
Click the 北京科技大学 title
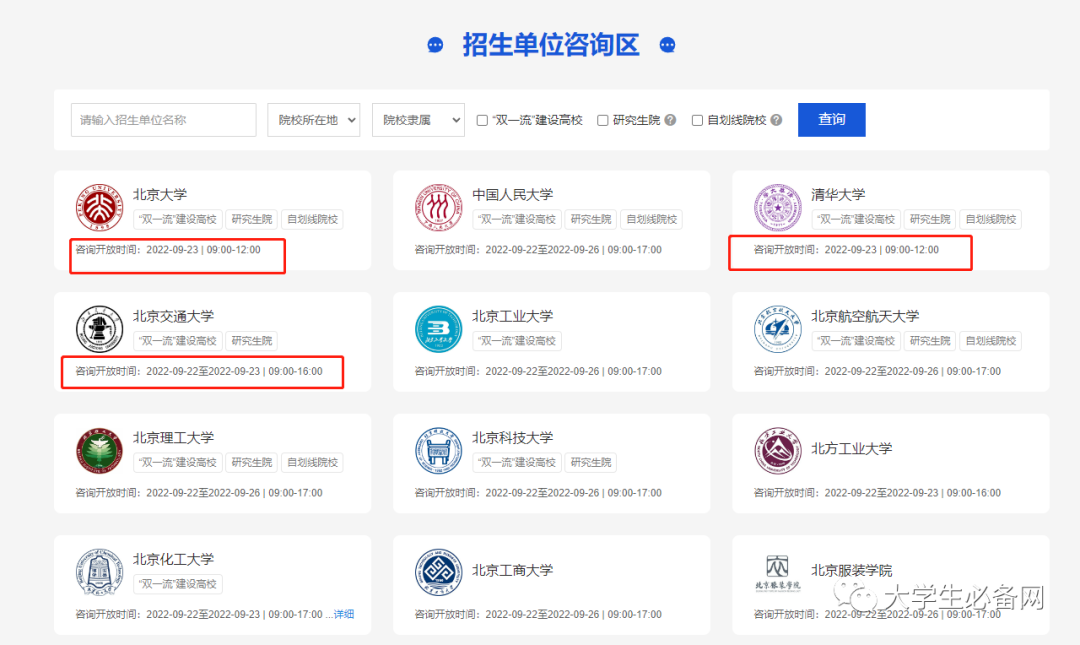[512, 438]
